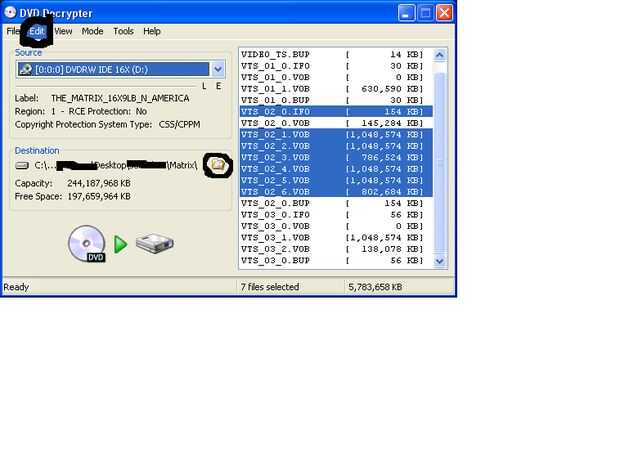Click the Capacity value 244,187,968 KB
620x466 pixels.
tap(99, 183)
